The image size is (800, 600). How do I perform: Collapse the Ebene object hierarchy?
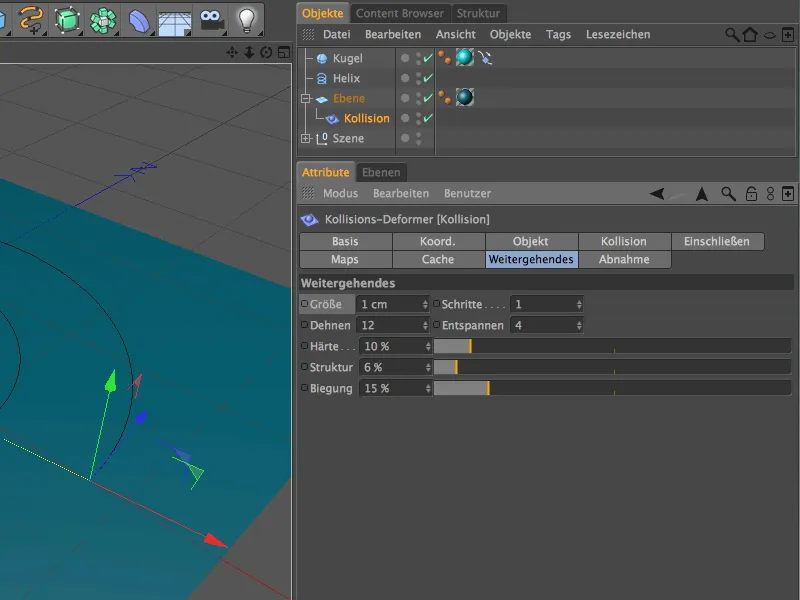306,98
